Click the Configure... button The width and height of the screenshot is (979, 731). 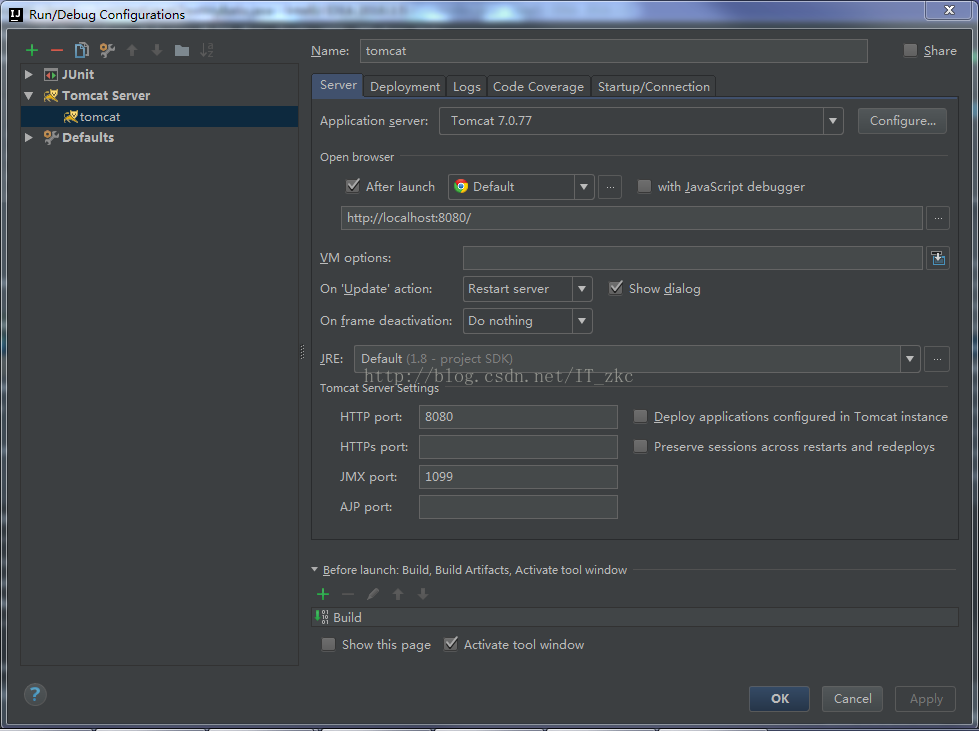(902, 121)
